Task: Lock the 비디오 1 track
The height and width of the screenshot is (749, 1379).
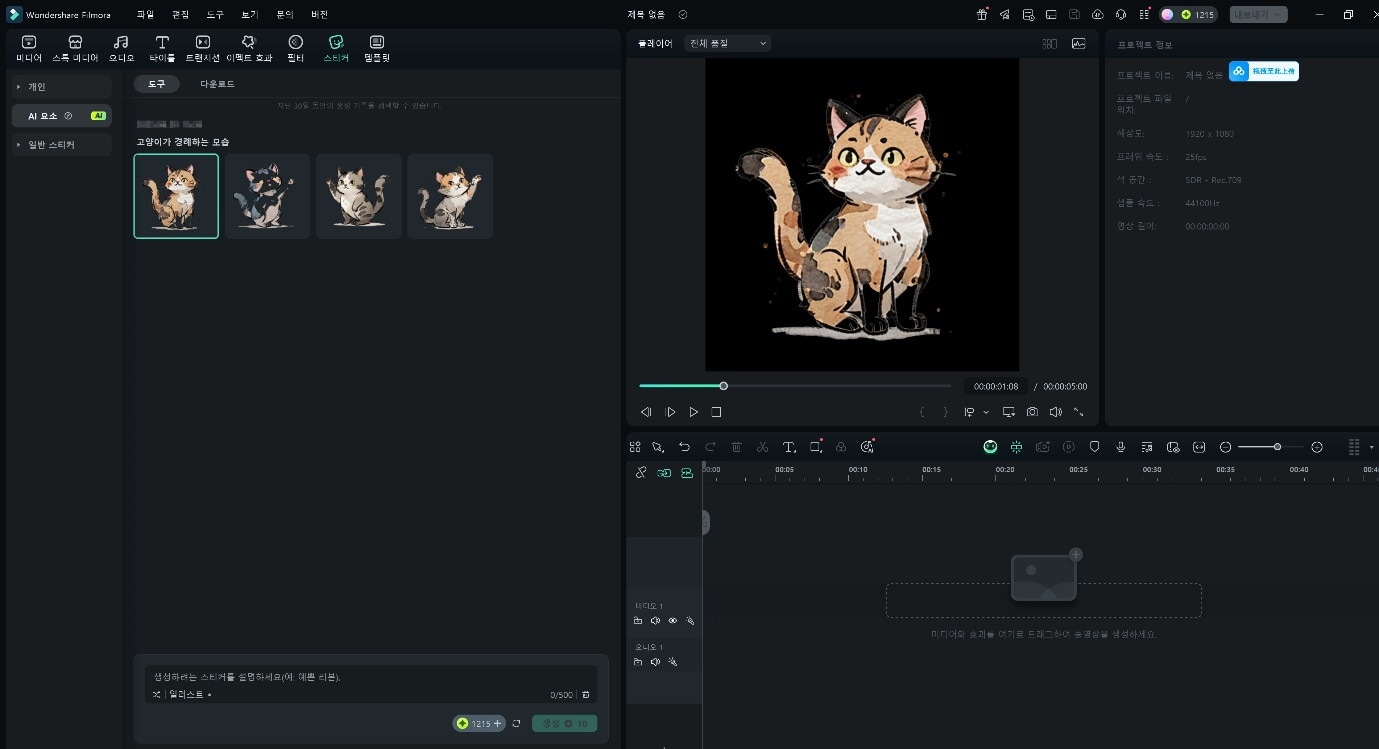Action: [x=638, y=621]
